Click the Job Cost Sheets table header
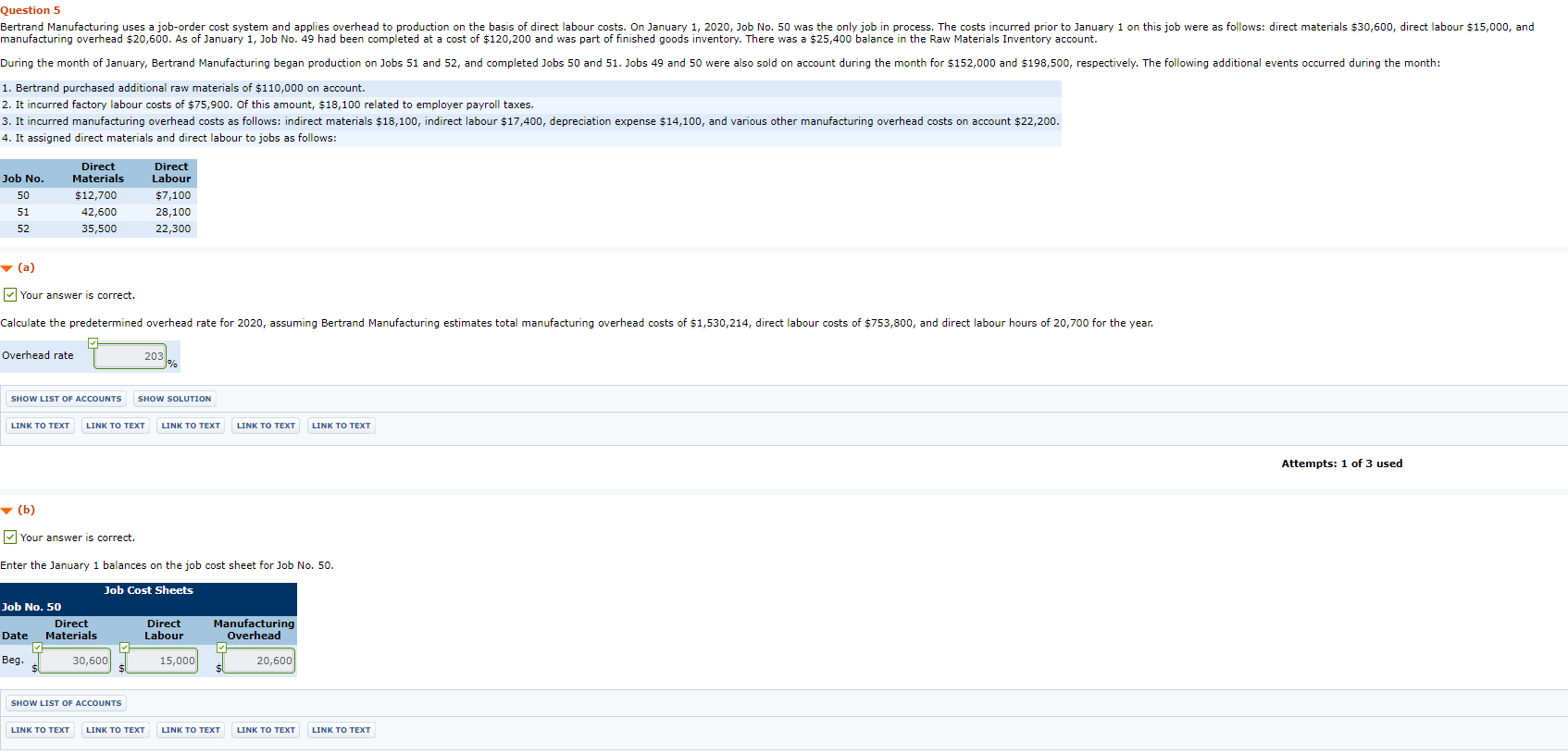 click(148, 590)
